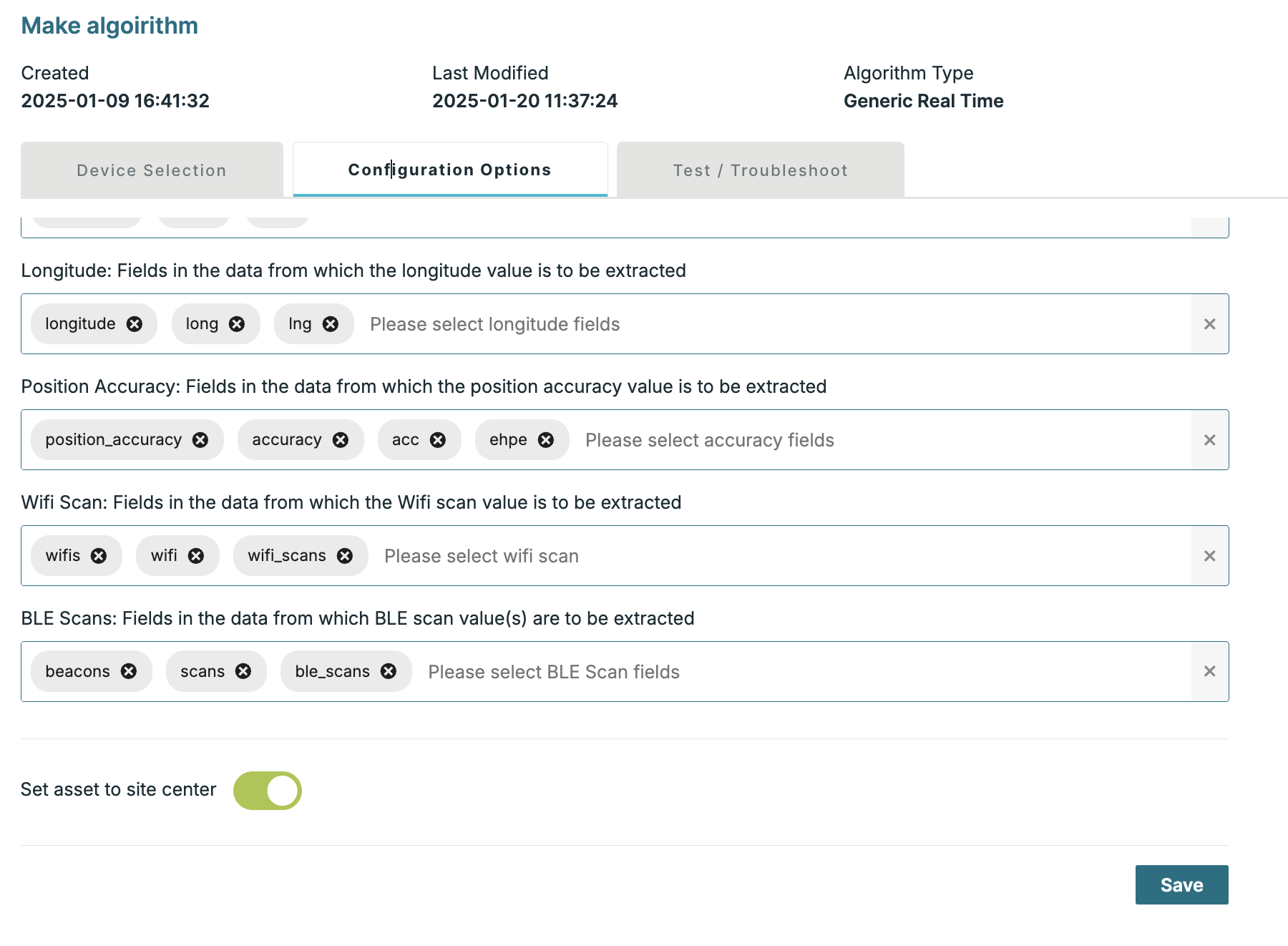Delete the 'position_accuracy' tag
The height and width of the screenshot is (946, 1288).
200,440
